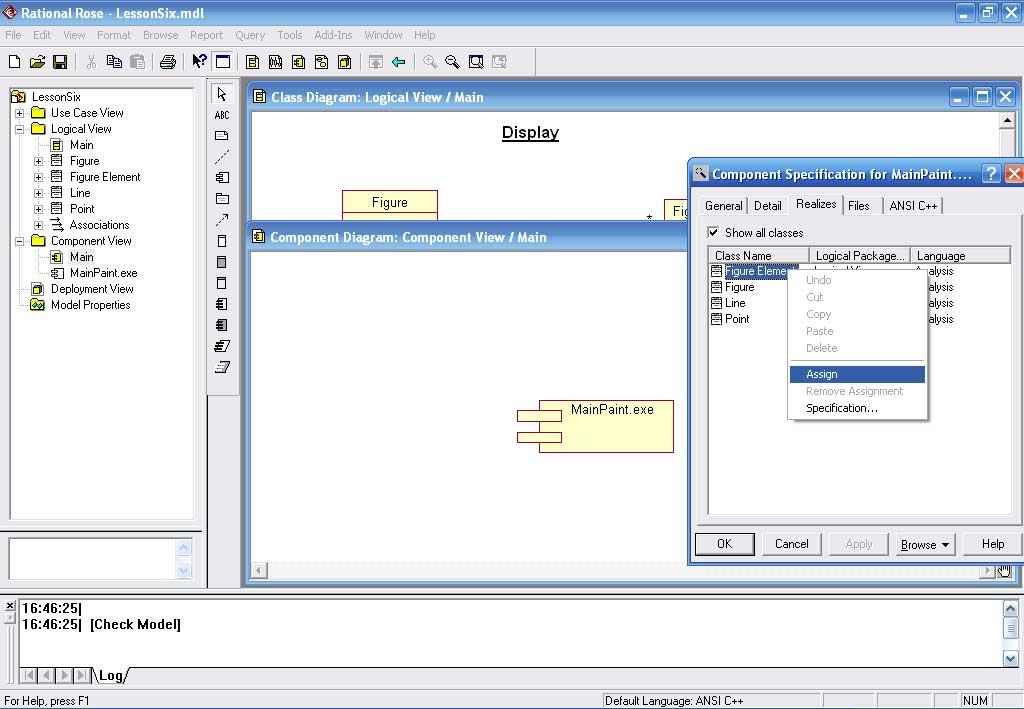Select the Package tool in toolbox
Screen dimensions: 1024x709
point(222,198)
